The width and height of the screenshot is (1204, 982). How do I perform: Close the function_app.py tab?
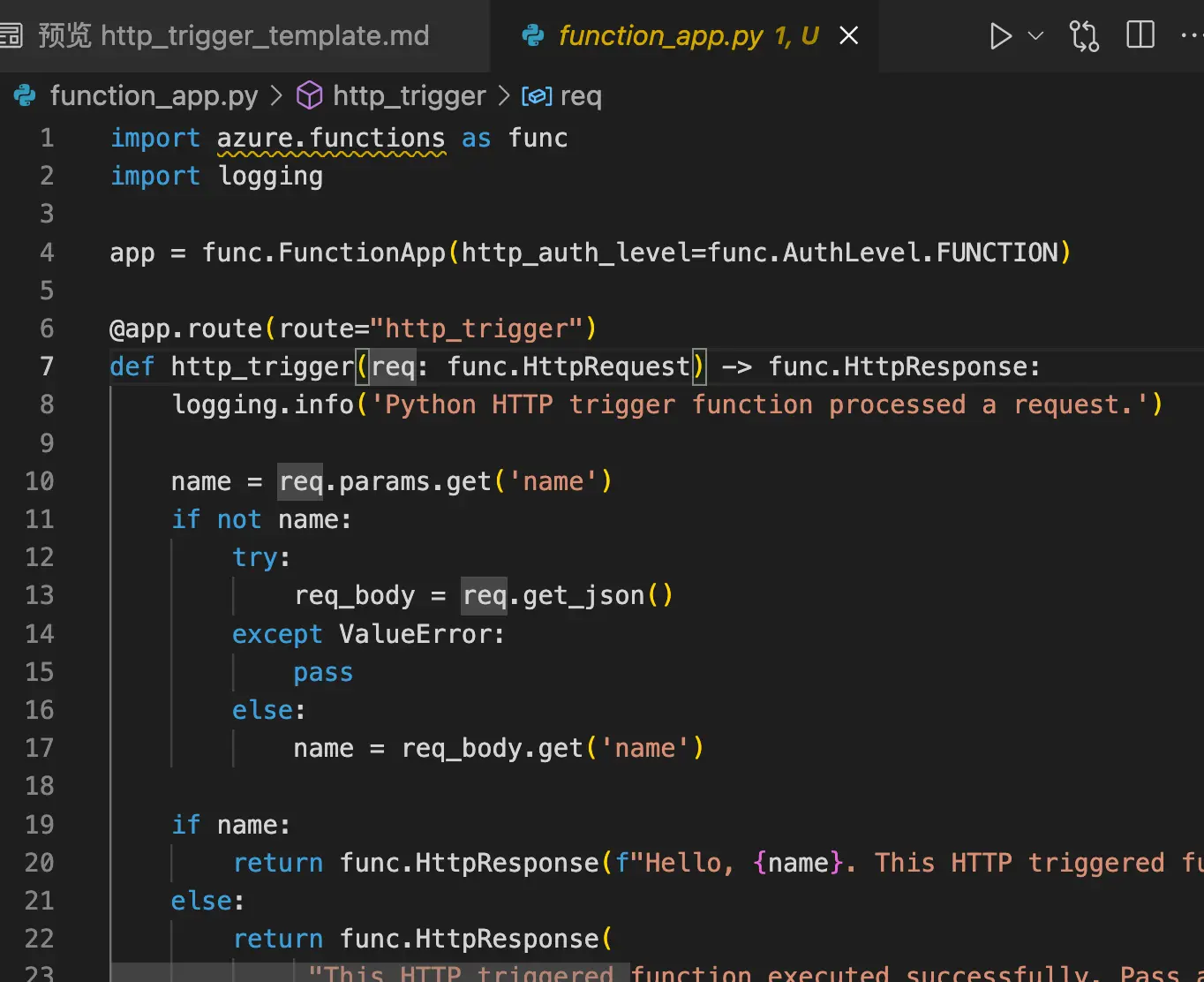[x=848, y=35]
